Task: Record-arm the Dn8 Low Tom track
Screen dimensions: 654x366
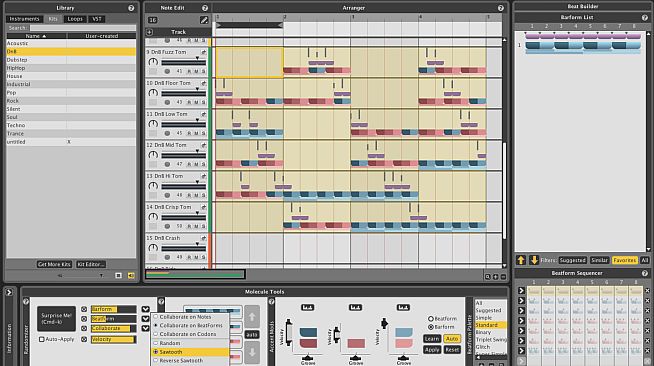Action: (189, 133)
